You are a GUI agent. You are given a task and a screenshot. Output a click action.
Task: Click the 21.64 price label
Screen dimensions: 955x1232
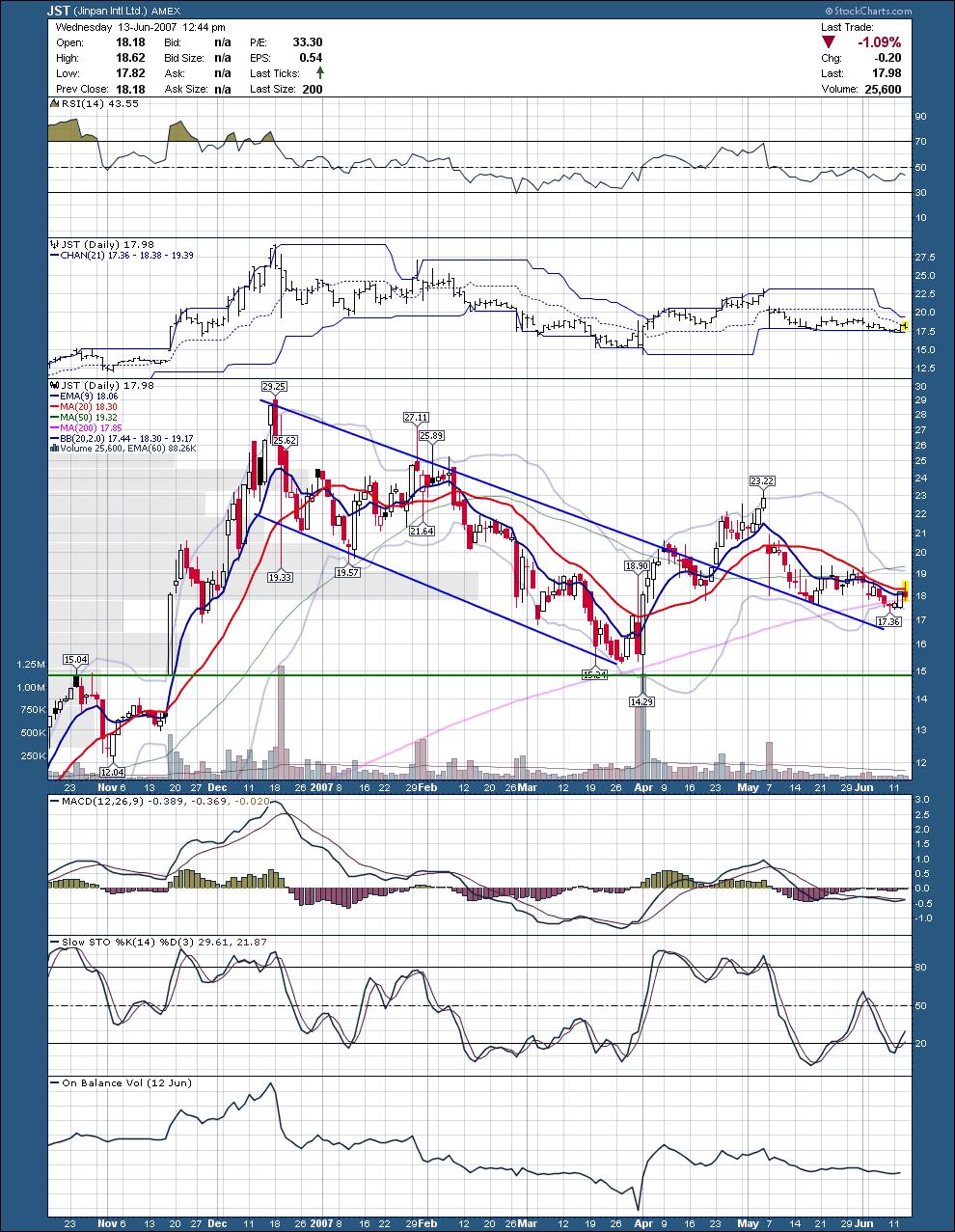[422, 531]
